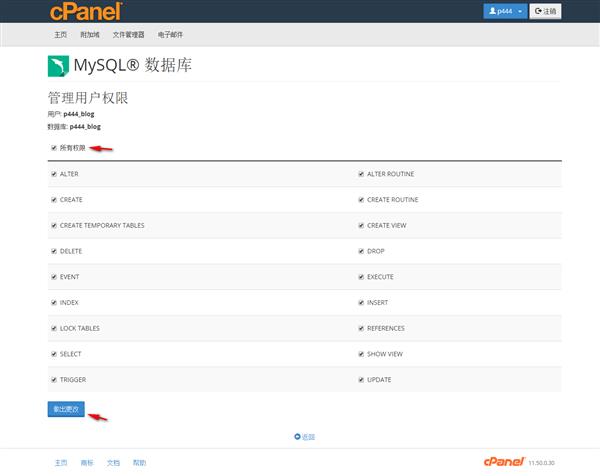Click the 注销 logout button
Screen dimensions: 600x476
[x=545, y=11]
